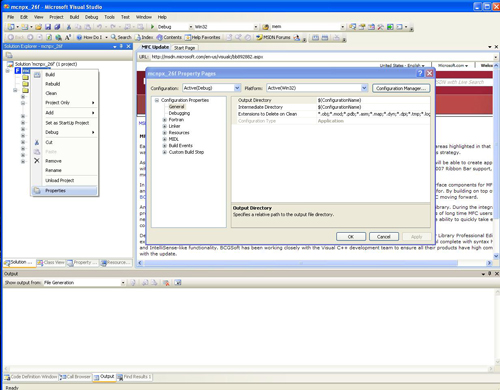This screenshot has width=500, height=390.
Task: Click the Cut scissors toolbar icon
Action: 69,27
